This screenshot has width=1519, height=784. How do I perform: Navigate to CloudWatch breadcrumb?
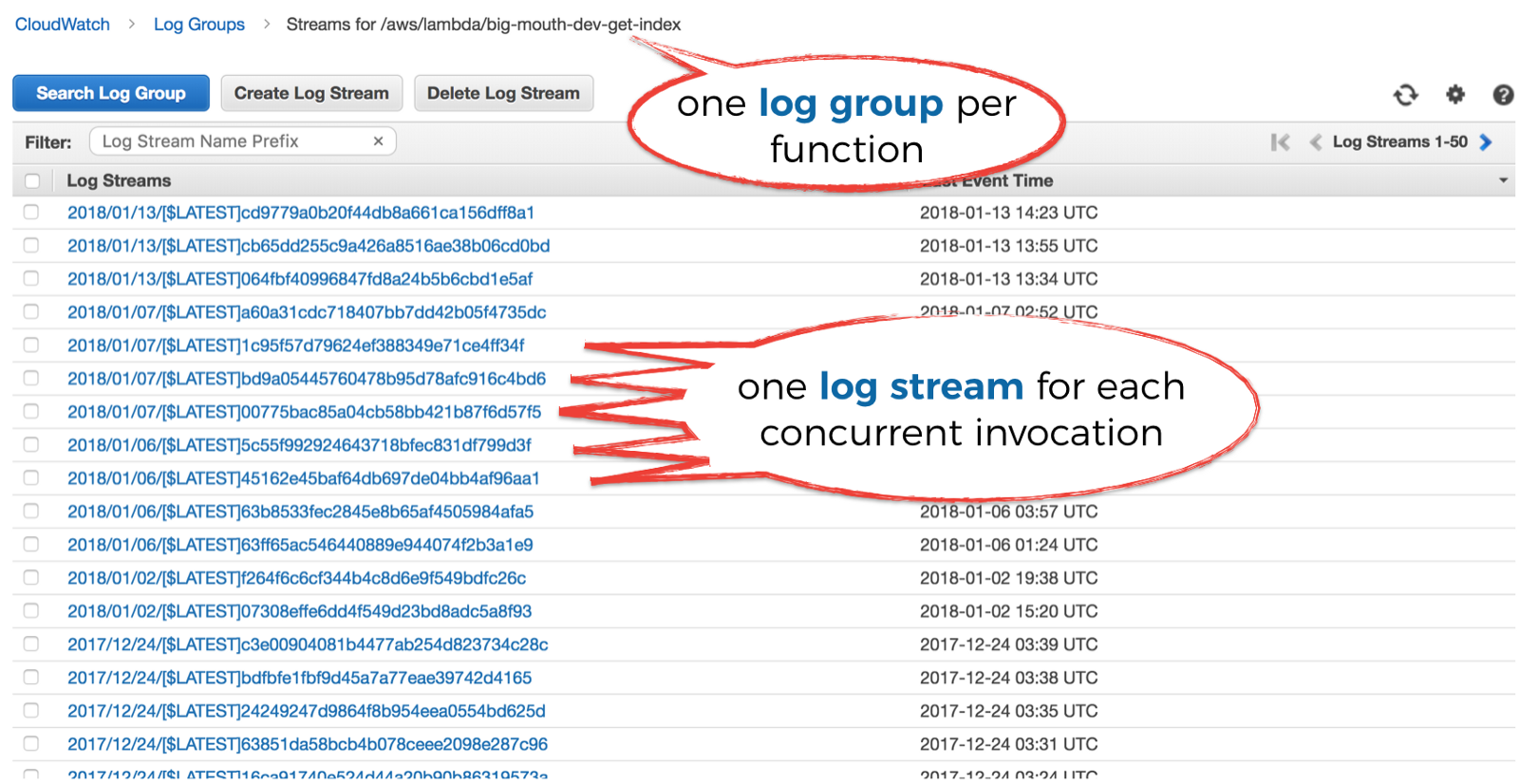tap(63, 25)
